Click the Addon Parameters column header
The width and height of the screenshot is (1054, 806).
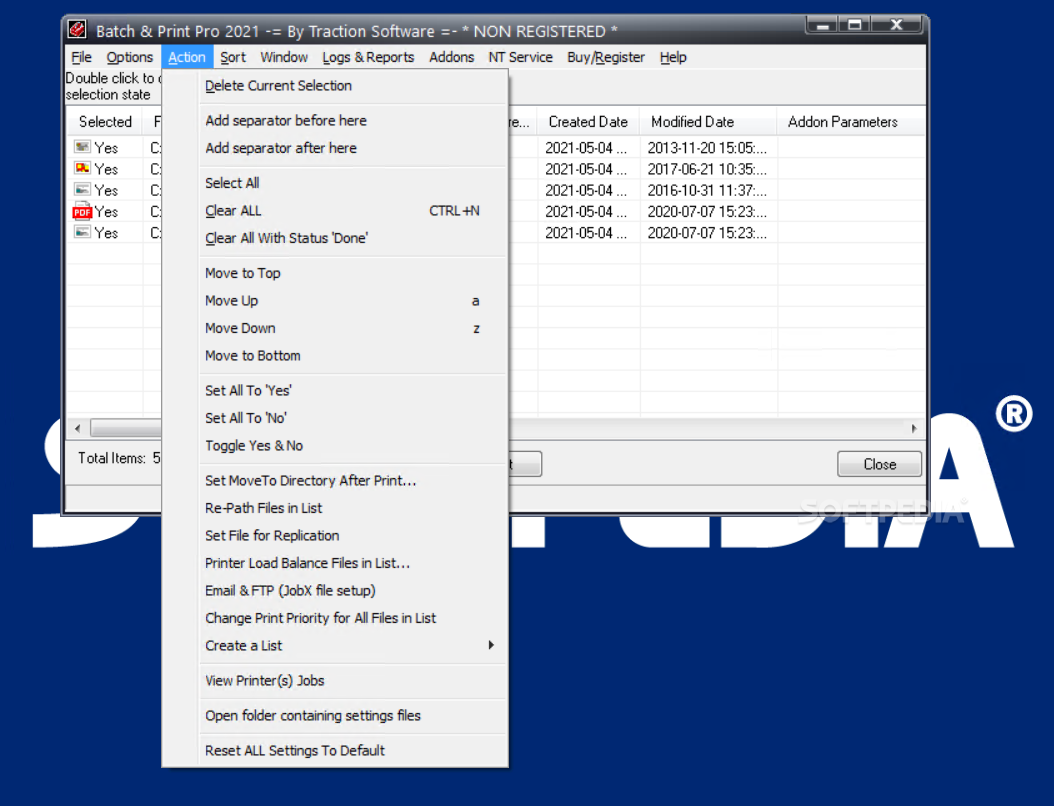(x=850, y=122)
